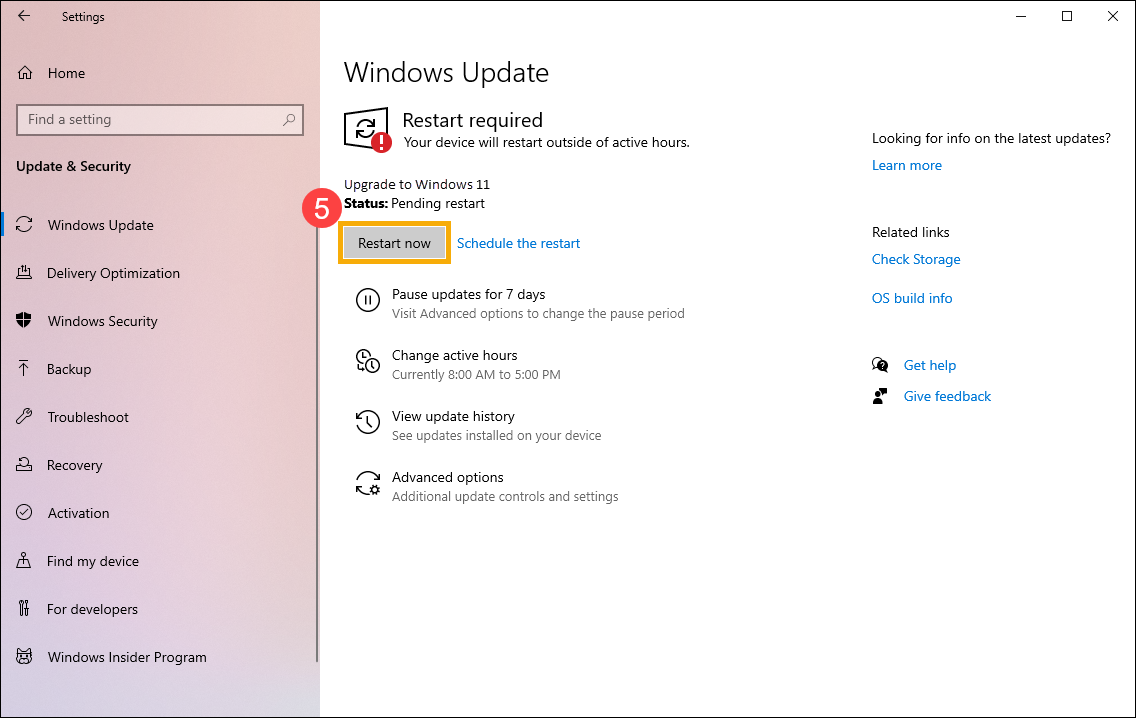Click the Upgrade to Windows 11 text

click(417, 184)
